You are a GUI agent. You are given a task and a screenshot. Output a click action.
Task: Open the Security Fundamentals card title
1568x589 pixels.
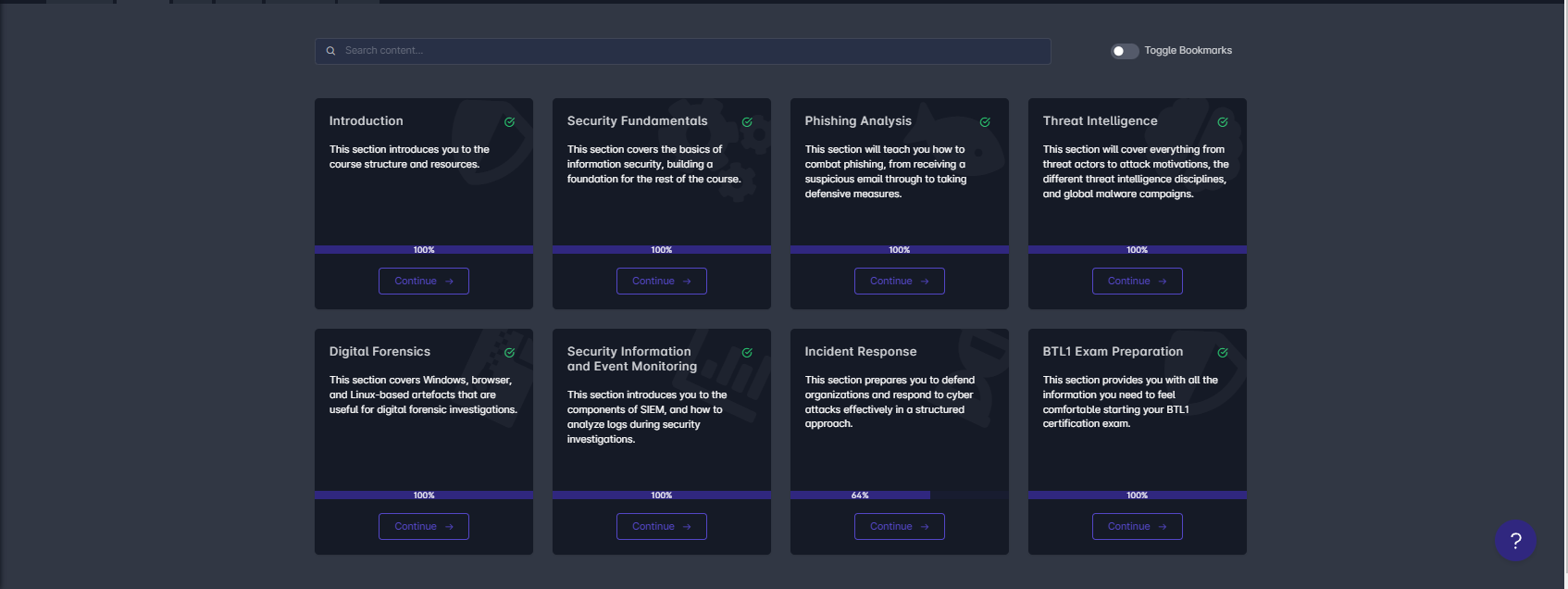(x=638, y=121)
